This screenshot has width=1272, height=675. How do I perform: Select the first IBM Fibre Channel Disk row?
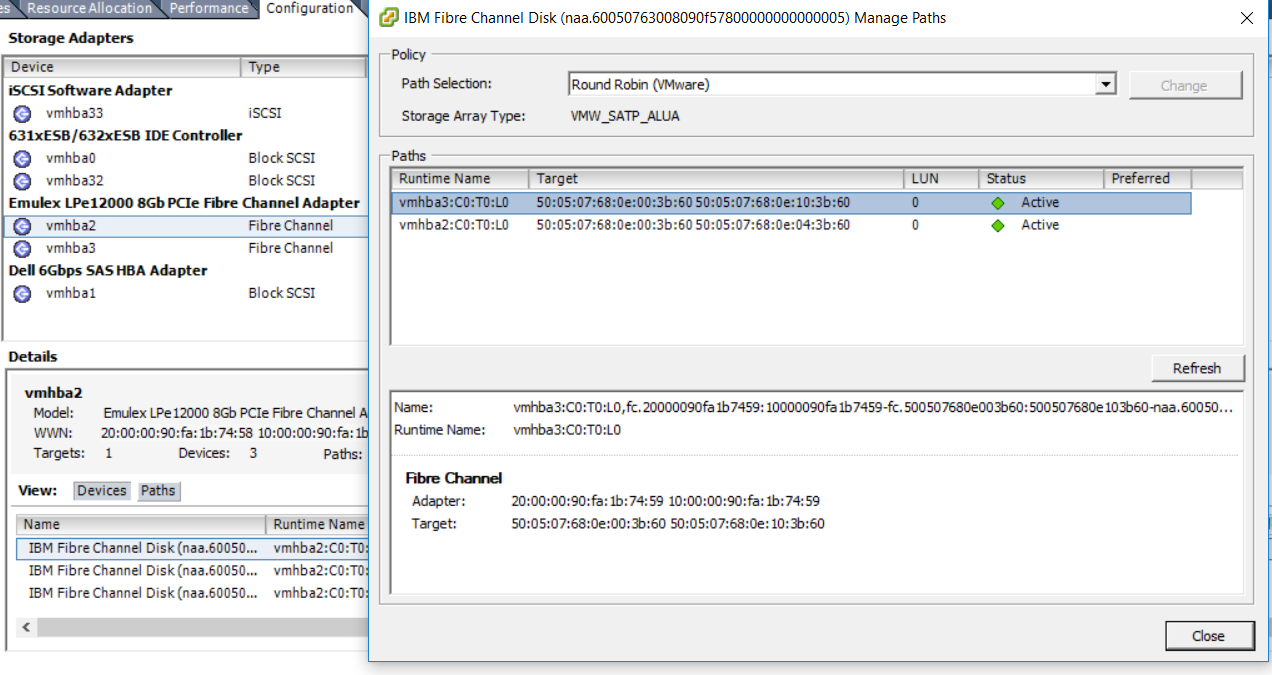193,548
